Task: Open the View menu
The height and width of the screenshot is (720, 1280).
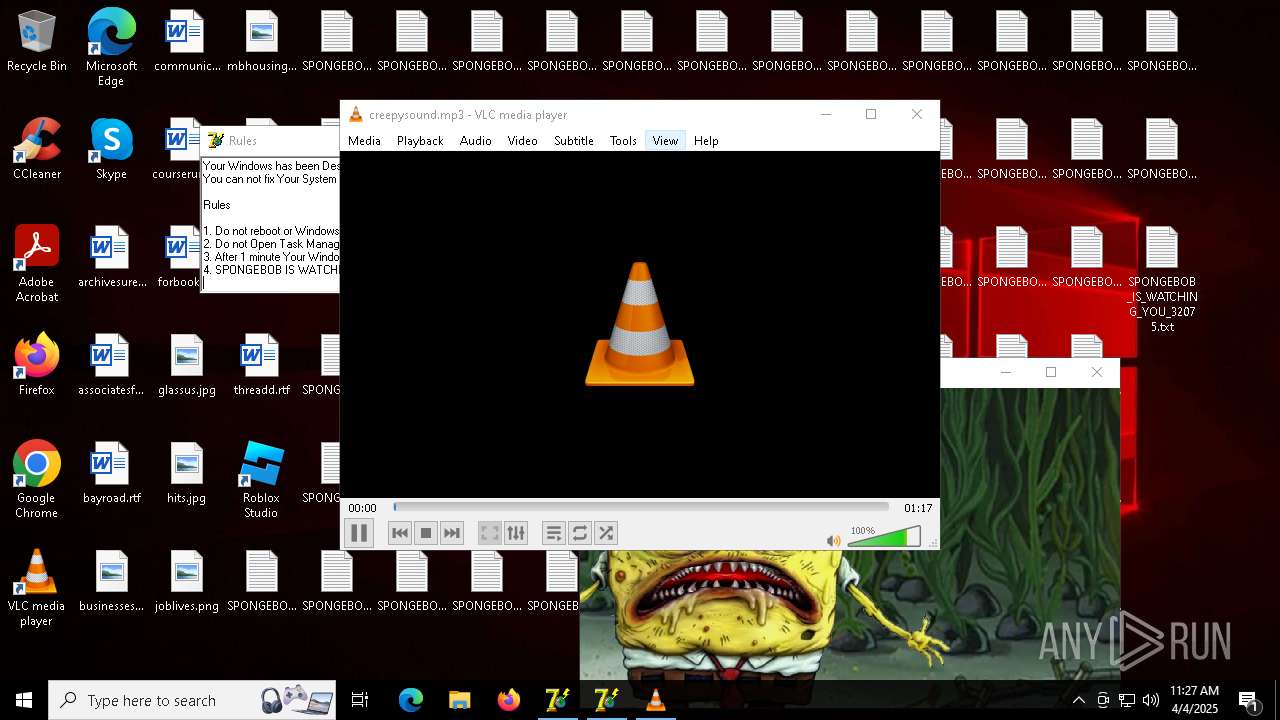Action: pyautogui.click(x=665, y=141)
